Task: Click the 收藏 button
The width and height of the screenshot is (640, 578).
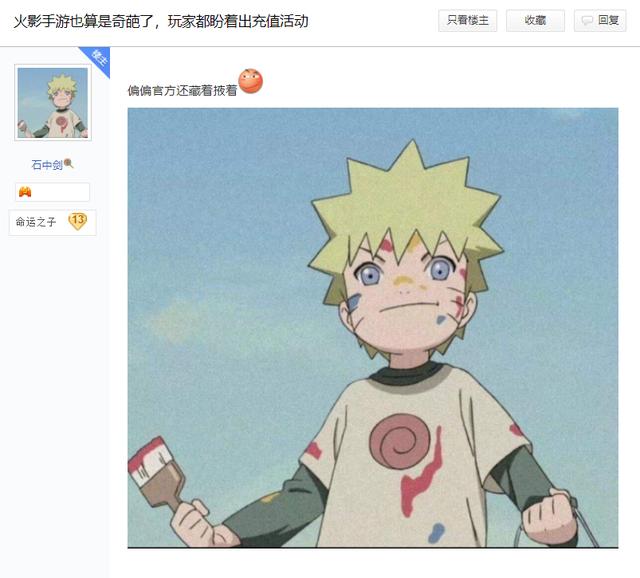Action: point(535,20)
